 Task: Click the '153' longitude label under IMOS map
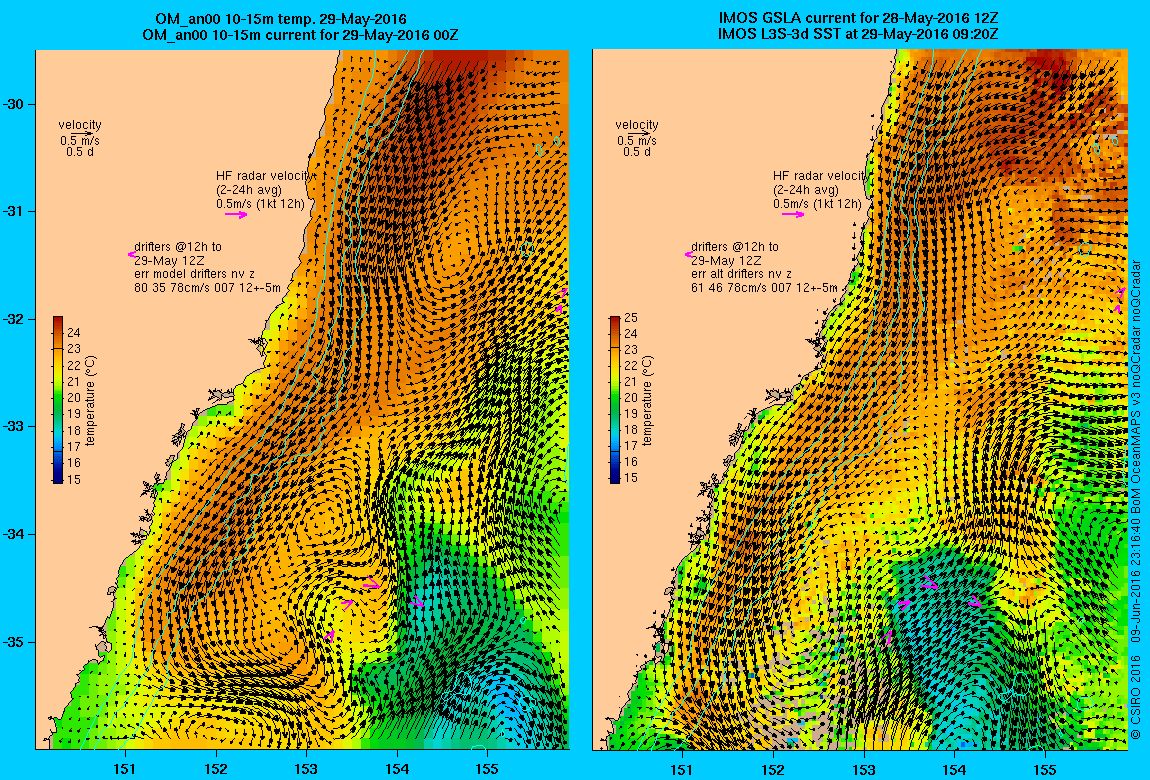[863, 769]
